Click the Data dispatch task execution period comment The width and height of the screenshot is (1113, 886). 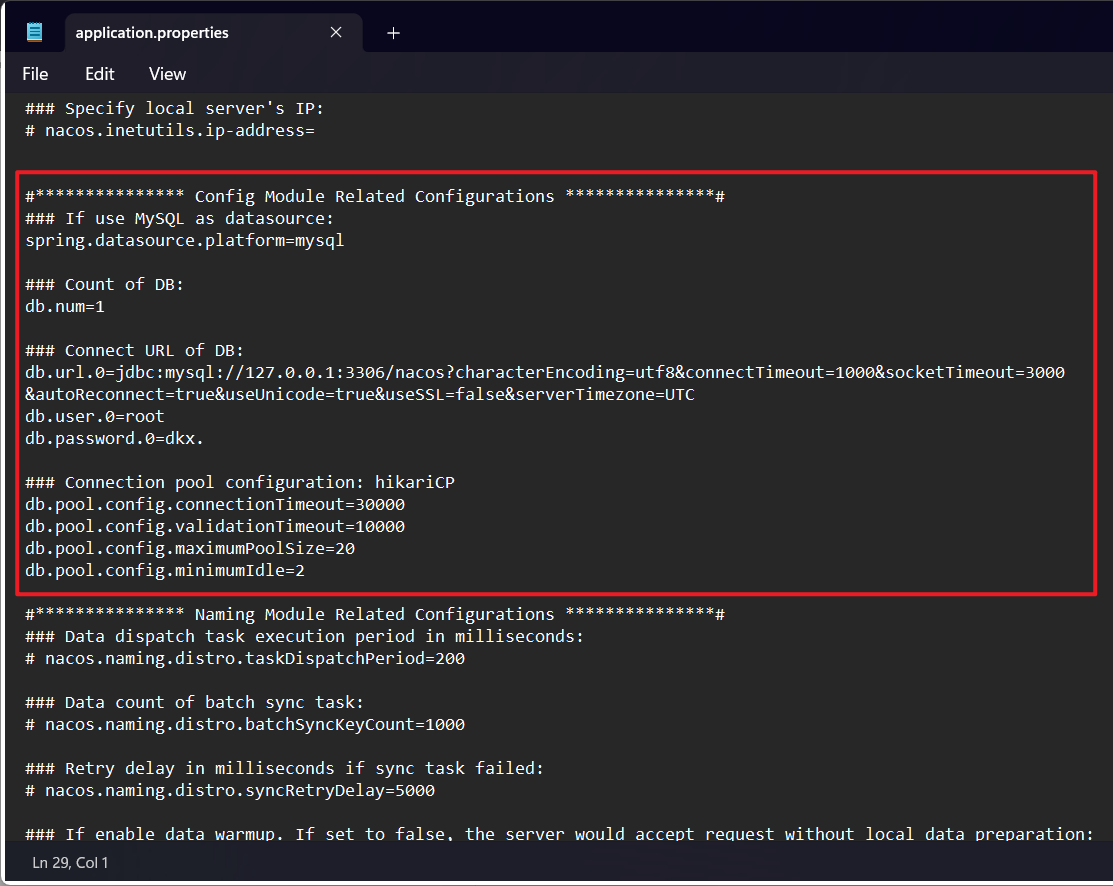tap(305, 637)
